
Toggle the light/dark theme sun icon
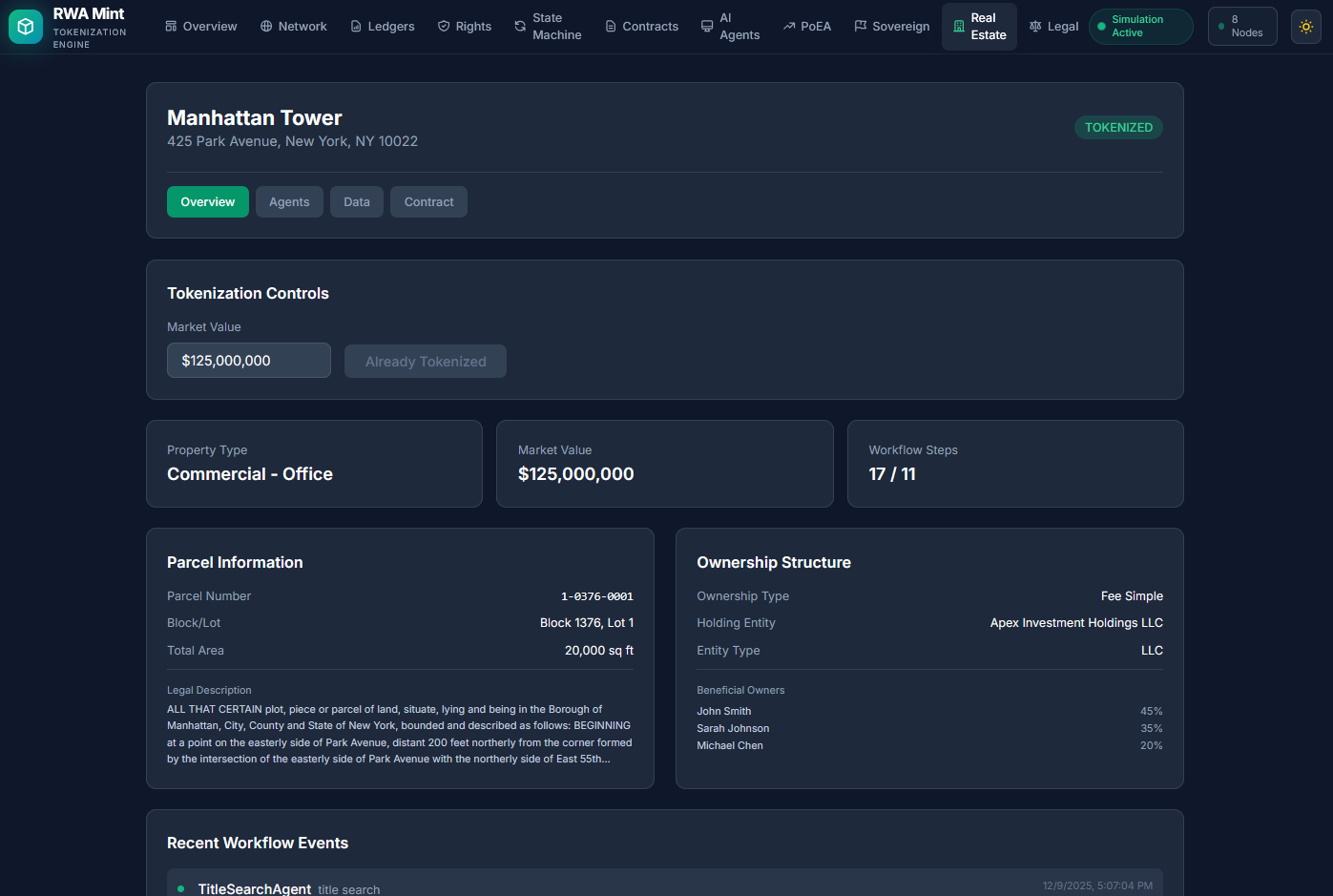point(1305,27)
